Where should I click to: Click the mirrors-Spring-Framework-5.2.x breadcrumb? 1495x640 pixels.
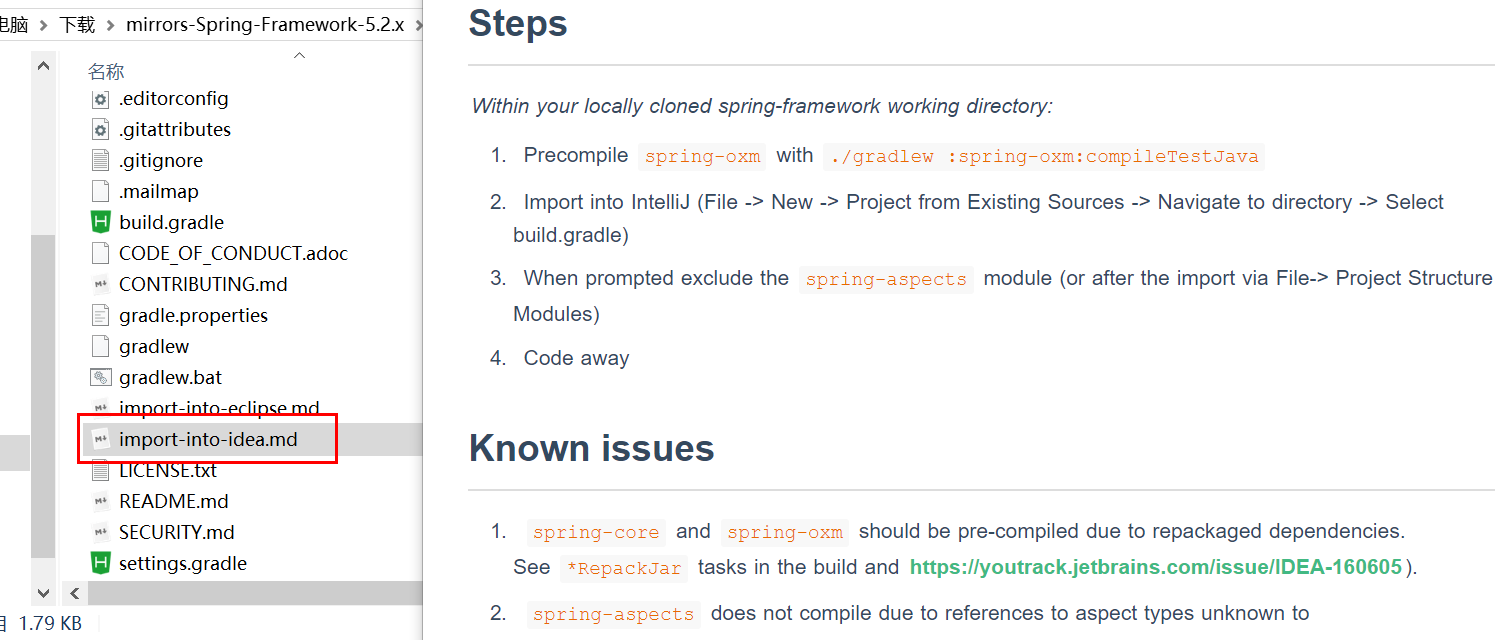(265, 25)
